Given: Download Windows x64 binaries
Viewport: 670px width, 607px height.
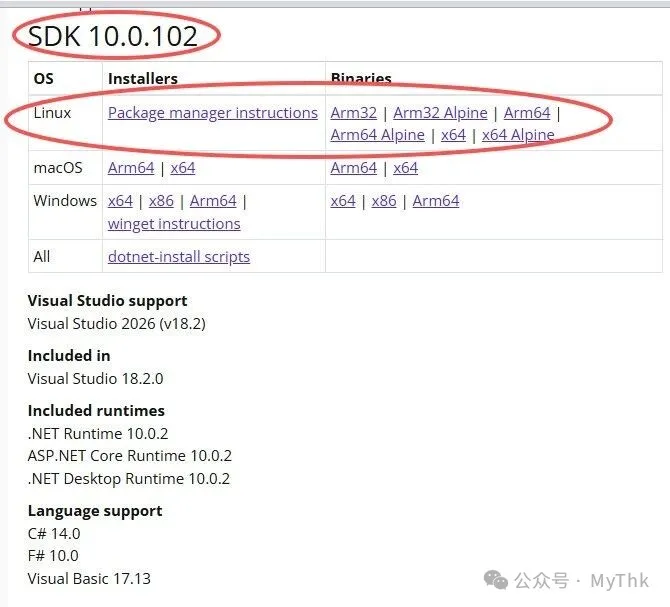Looking at the screenshot, I should [x=343, y=201].
